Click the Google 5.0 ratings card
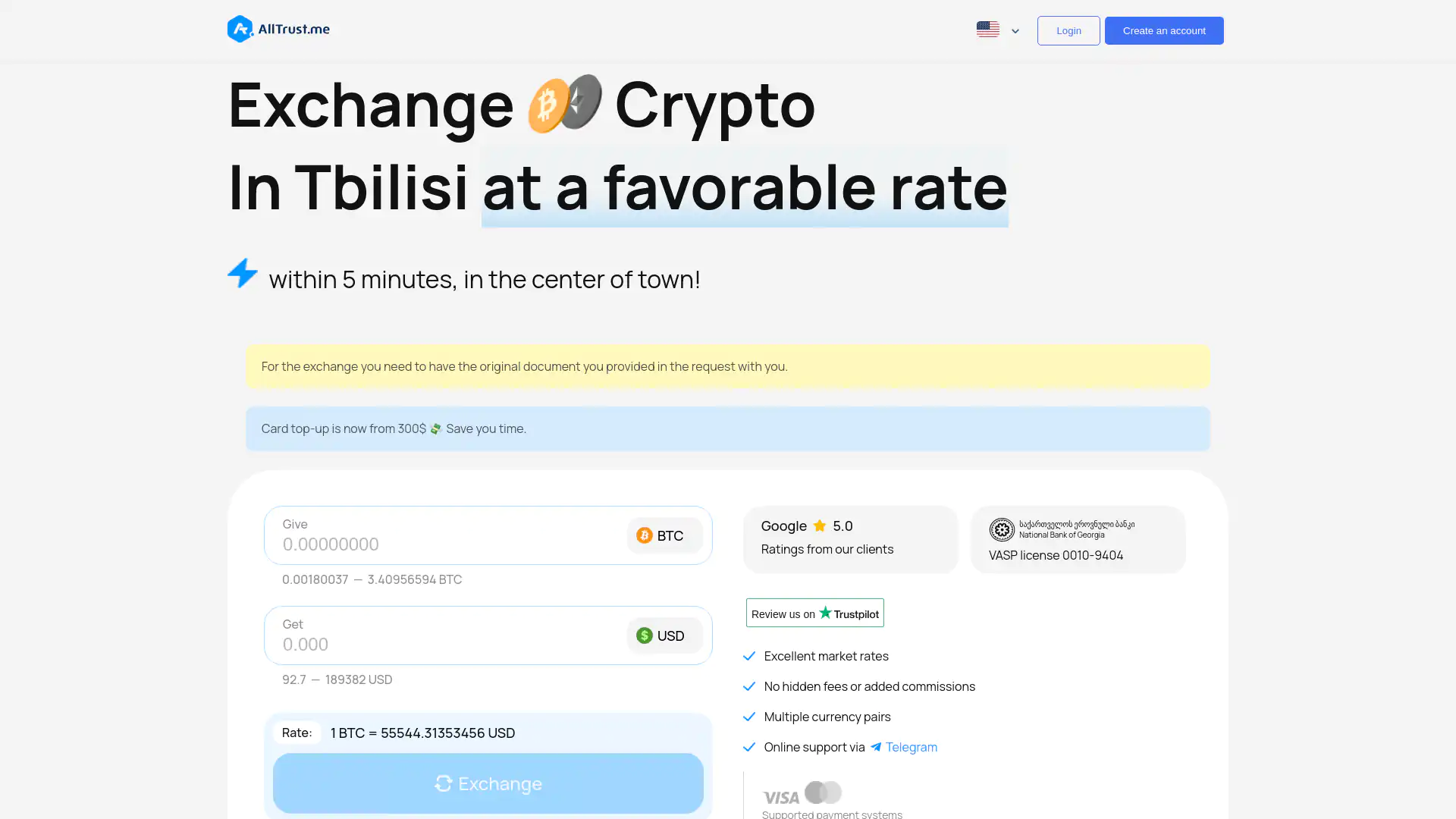This screenshot has width=1456, height=819. point(850,539)
